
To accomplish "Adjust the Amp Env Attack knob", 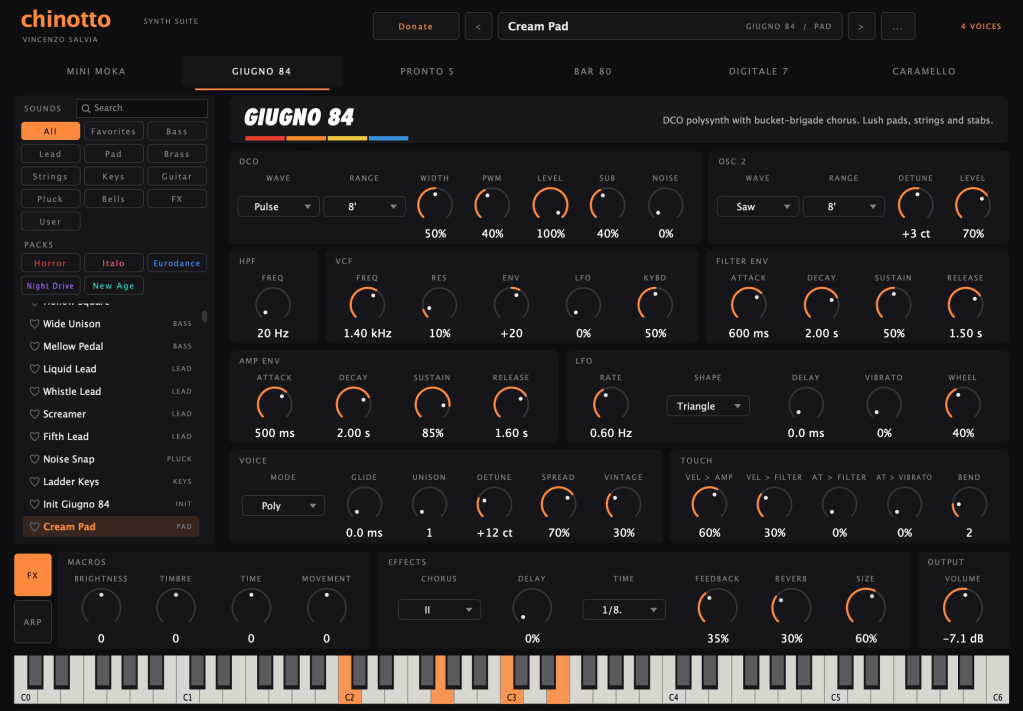I will [274, 404].
